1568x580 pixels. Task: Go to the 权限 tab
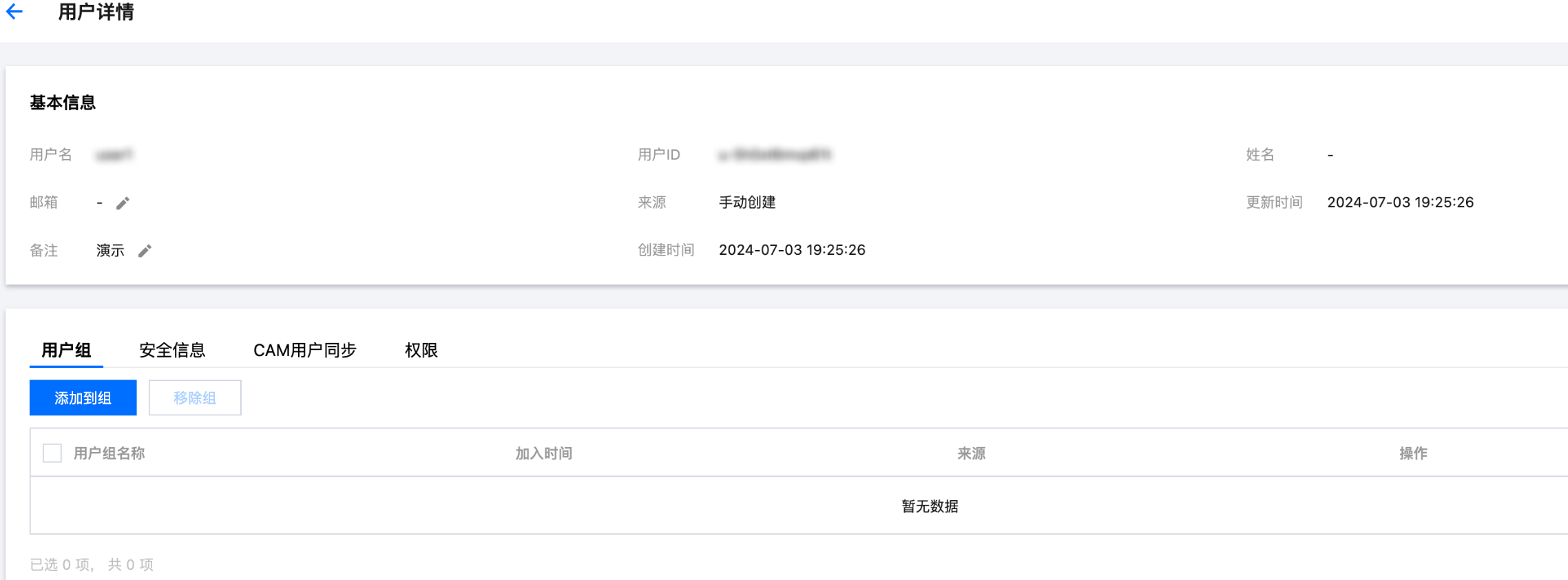coord(421,350)
